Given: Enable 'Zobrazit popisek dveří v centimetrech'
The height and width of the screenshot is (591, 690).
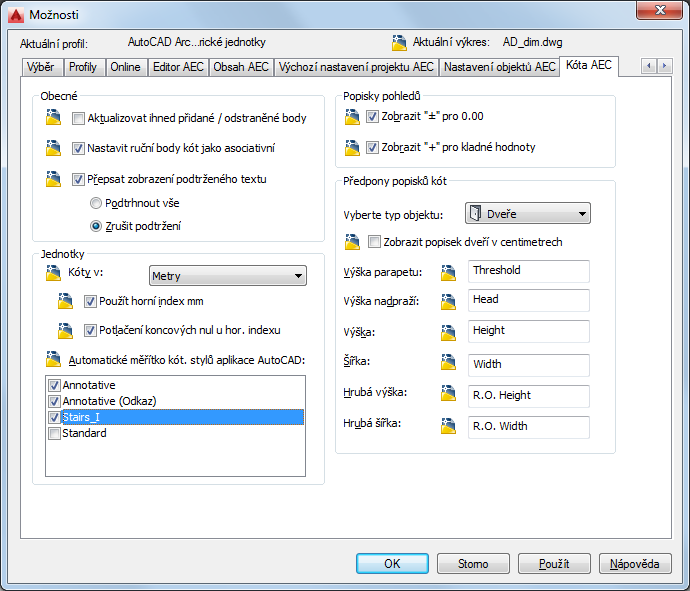Looking at the screenshot, I should tap(374, 242).
